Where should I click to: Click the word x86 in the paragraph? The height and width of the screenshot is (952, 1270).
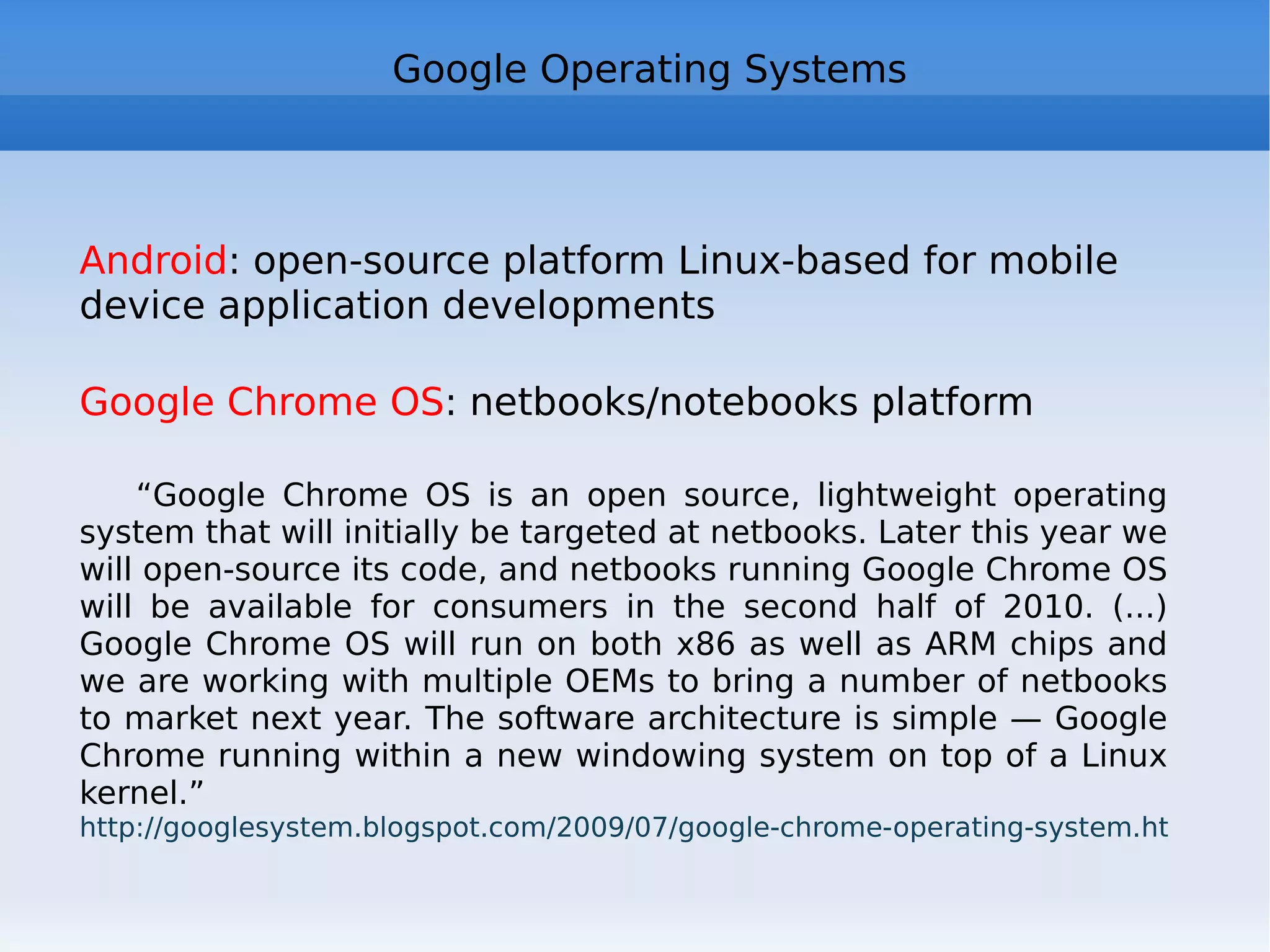coord(706,644)
